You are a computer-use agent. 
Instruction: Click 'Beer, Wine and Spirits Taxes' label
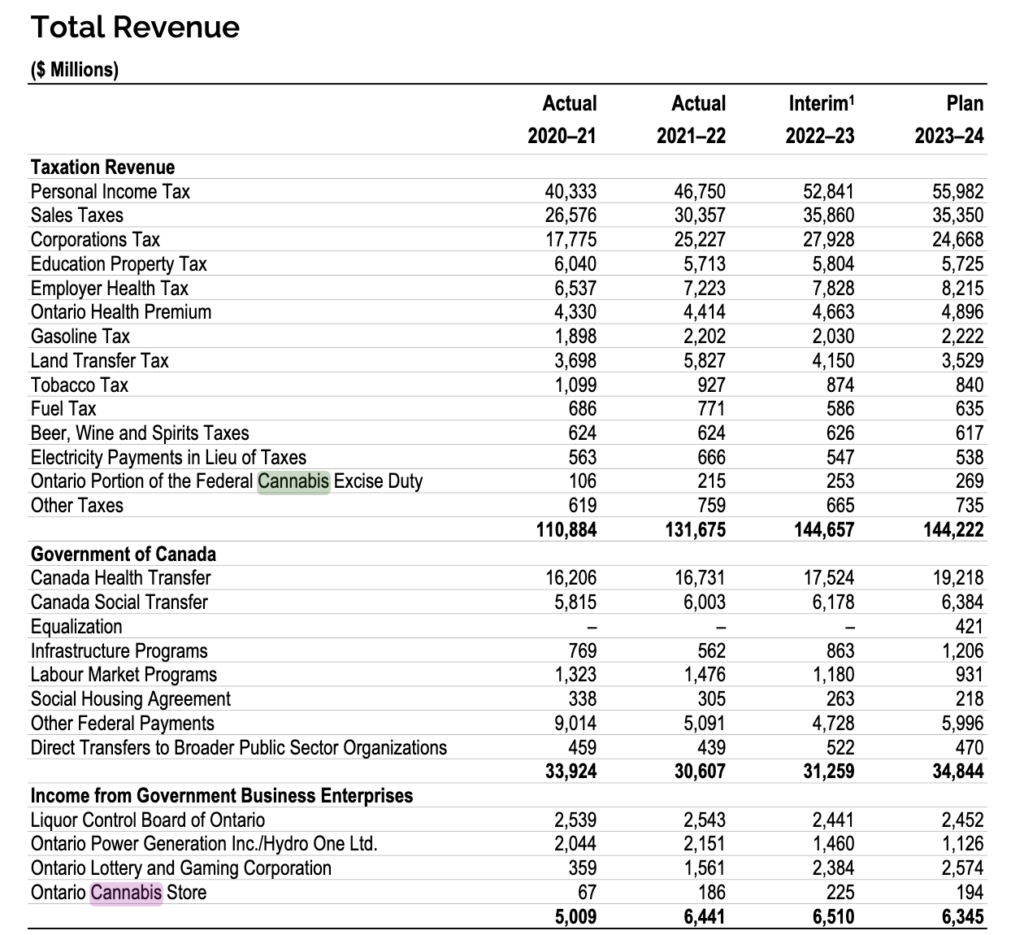click(140, 433)
